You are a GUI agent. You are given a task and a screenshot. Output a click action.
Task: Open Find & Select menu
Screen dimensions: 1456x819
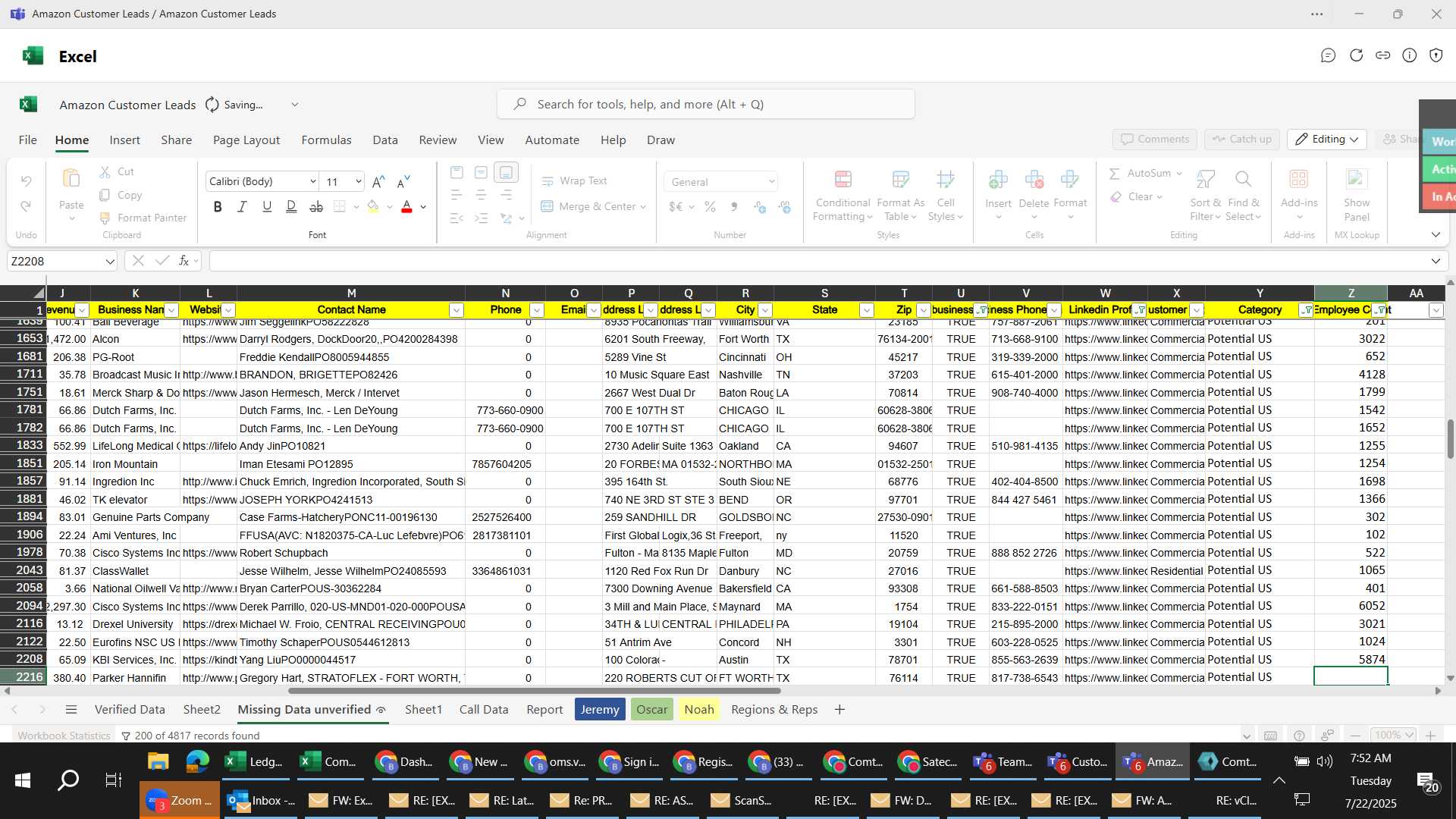(x=1243, y=196)
